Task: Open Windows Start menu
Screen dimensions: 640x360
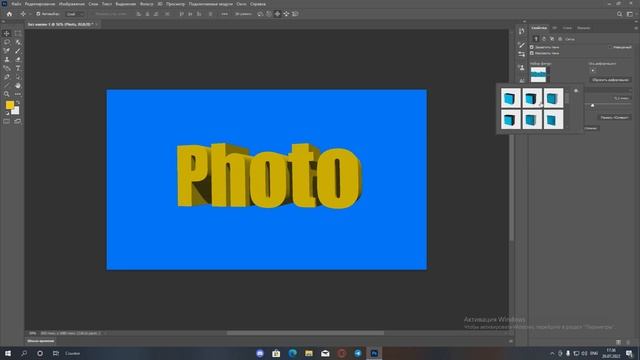Action: point(8,353)
